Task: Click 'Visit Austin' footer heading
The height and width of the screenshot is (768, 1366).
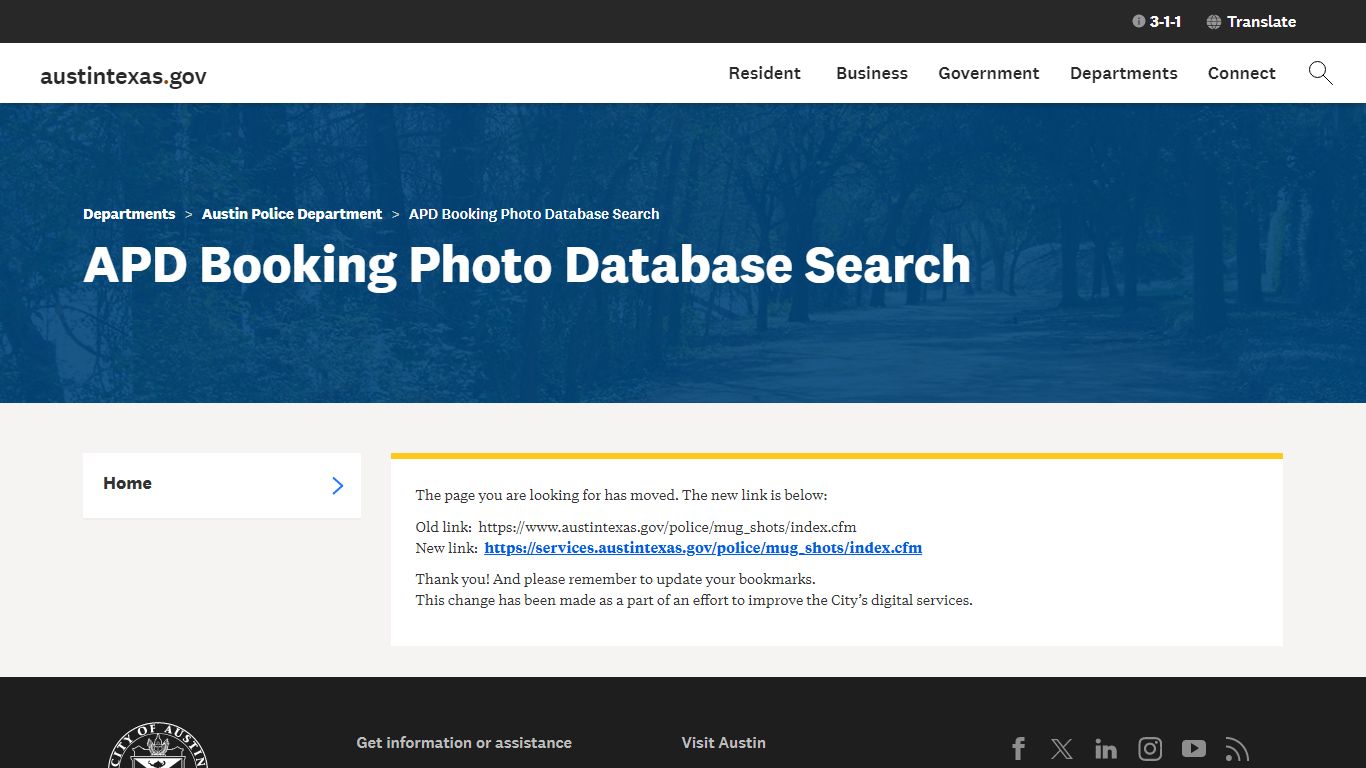Action: coord(723,743)
